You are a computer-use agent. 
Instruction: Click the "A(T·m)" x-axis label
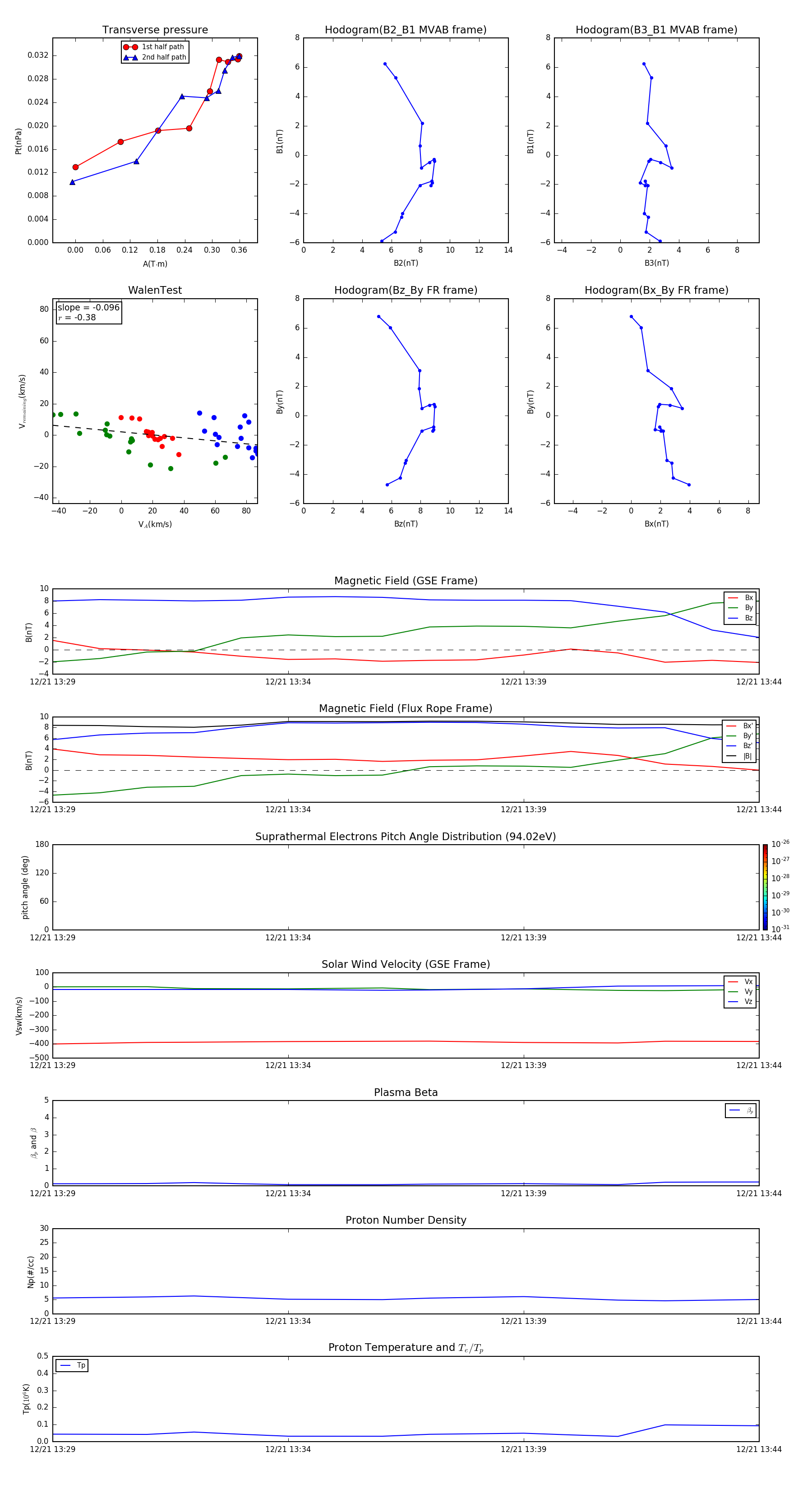point(155,264)
